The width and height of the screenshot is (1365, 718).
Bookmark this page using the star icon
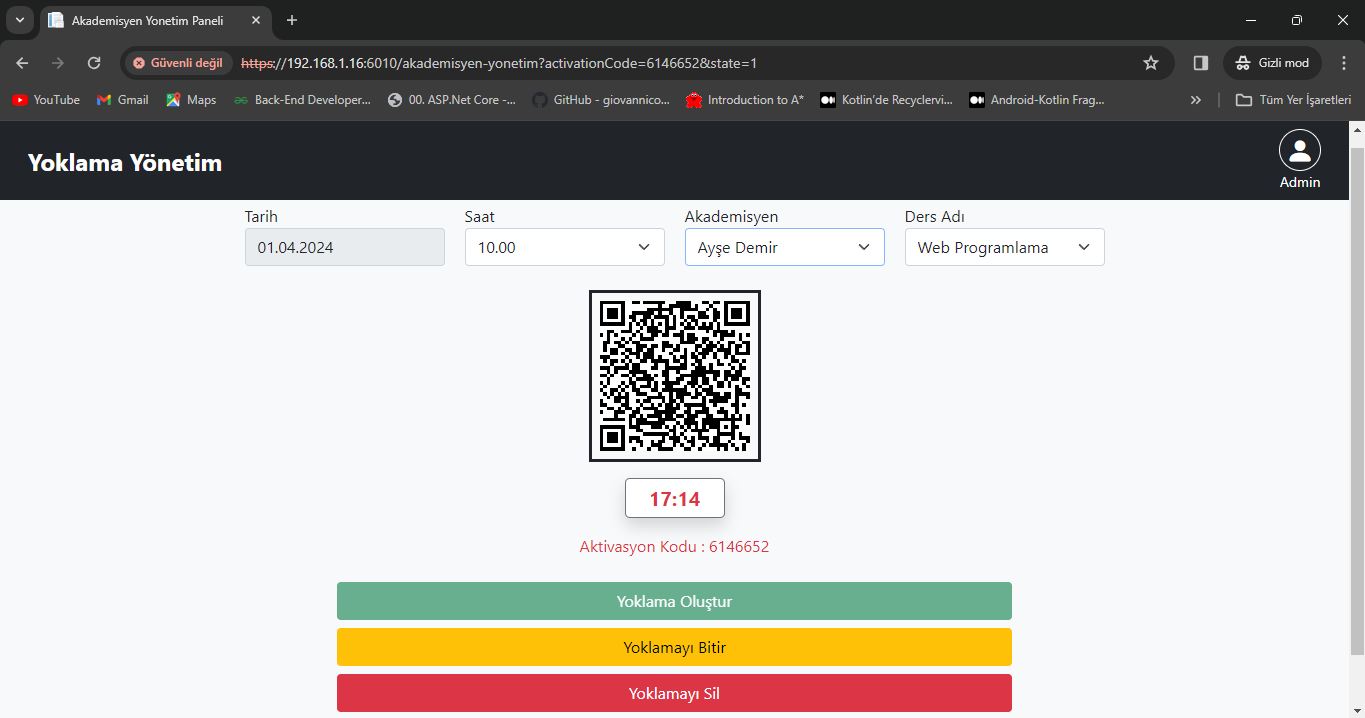(1150, 63)
